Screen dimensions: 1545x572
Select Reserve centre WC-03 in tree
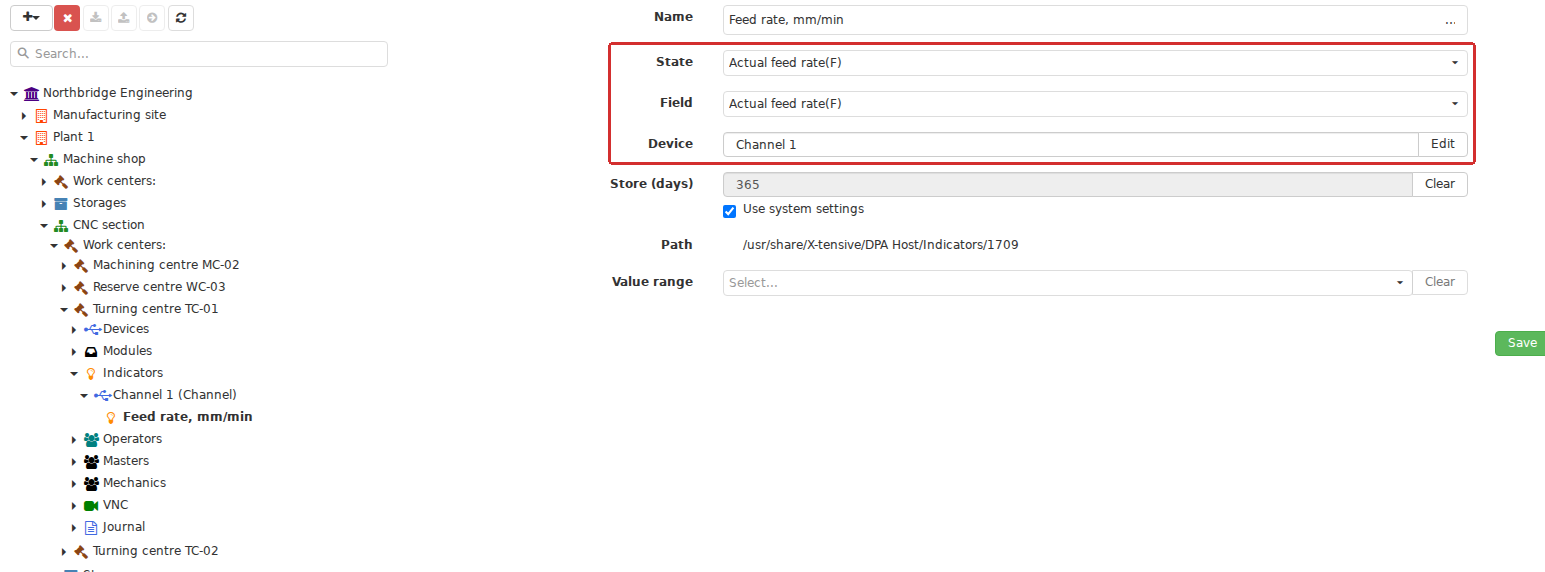click(159, 287)
